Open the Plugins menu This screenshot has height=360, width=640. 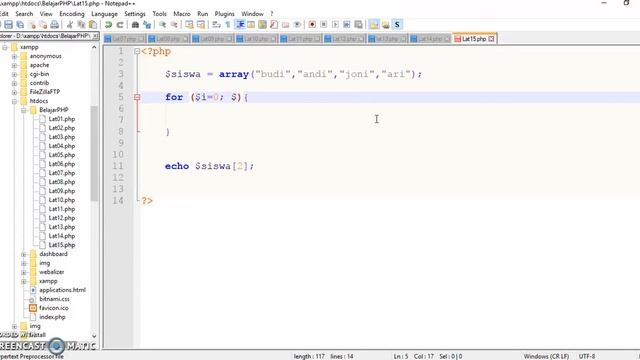tap(224, 14)
